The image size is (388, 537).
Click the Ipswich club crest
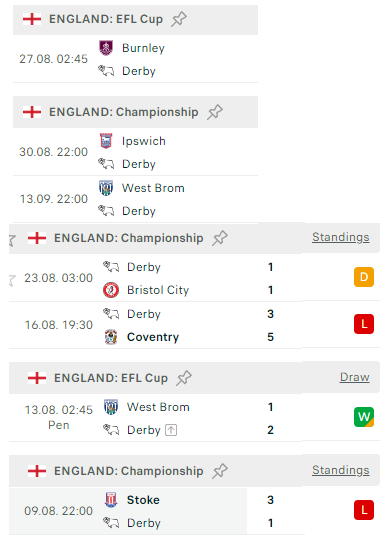(x=106, y=141)
